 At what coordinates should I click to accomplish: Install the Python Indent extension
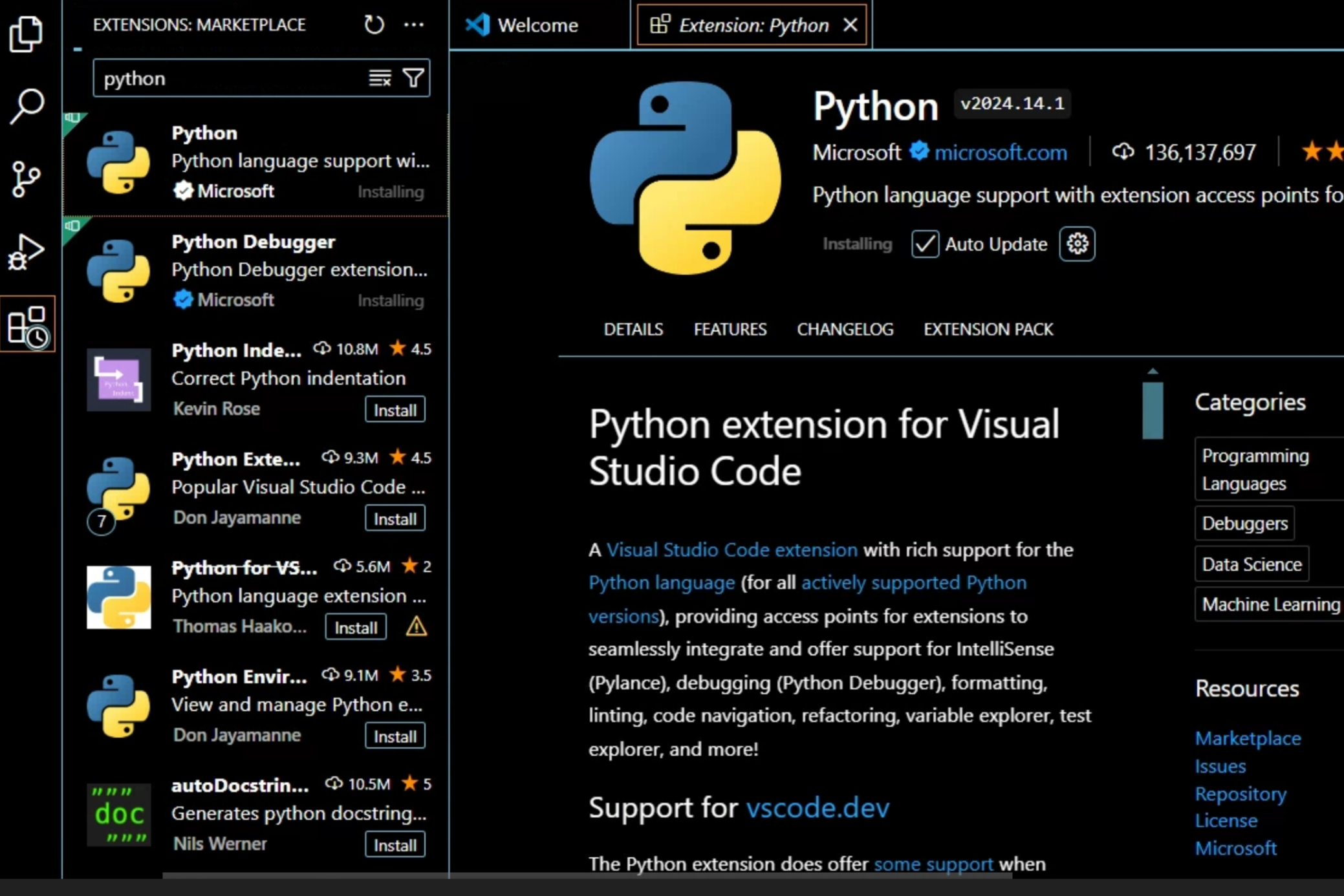pyautogui.click(x=395, y=410)
